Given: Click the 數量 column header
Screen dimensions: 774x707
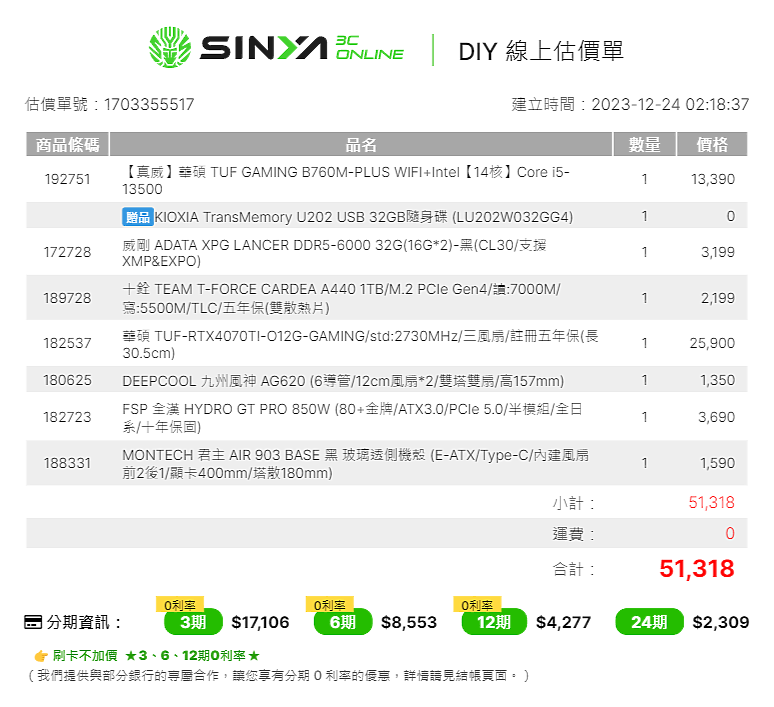Looking at the screenshot, I should pyautogui.click(x=644, y=145).
